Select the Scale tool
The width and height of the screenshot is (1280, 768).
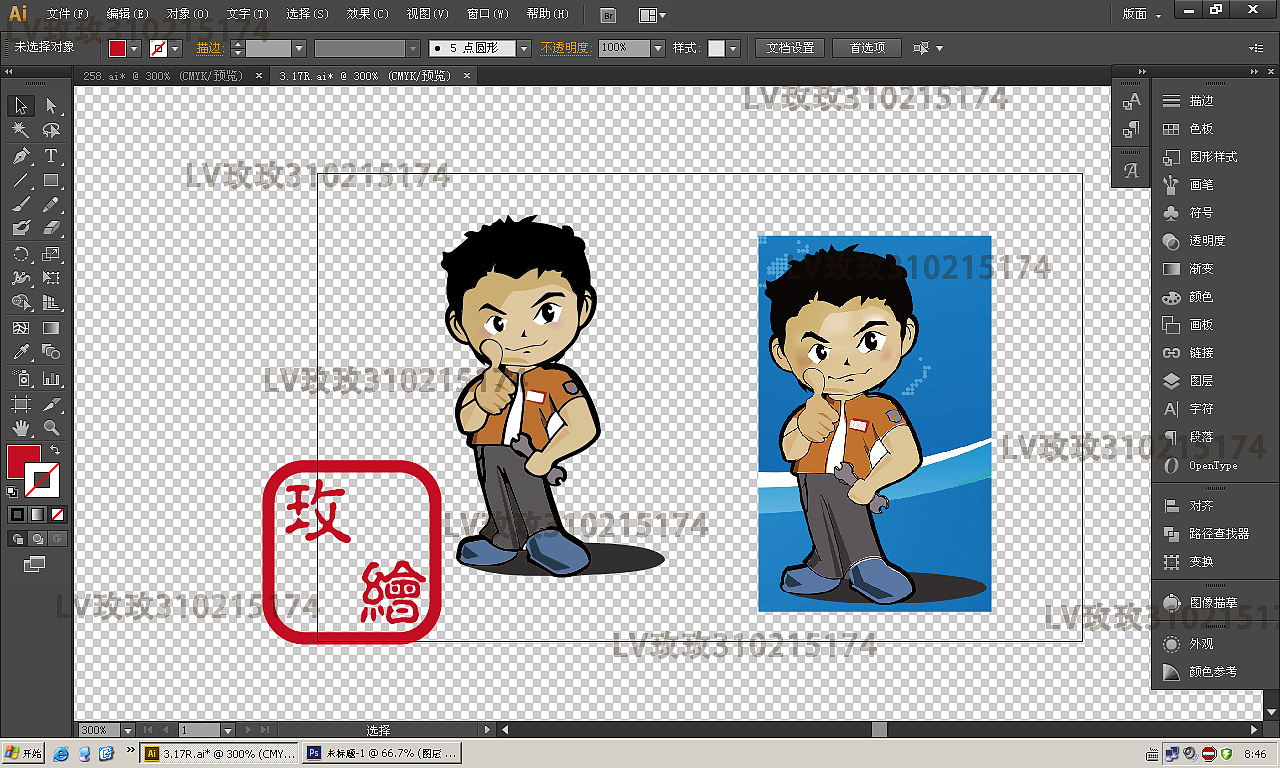51,254
